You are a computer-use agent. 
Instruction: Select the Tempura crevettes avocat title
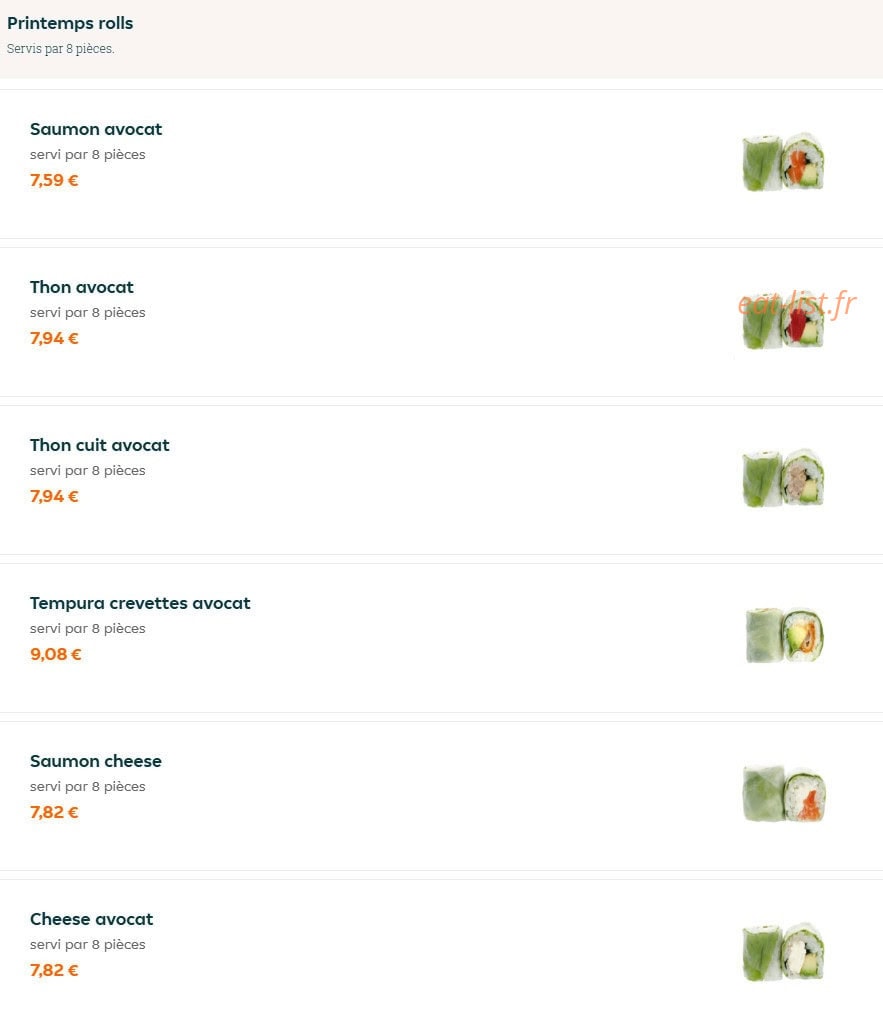[140, 603]
